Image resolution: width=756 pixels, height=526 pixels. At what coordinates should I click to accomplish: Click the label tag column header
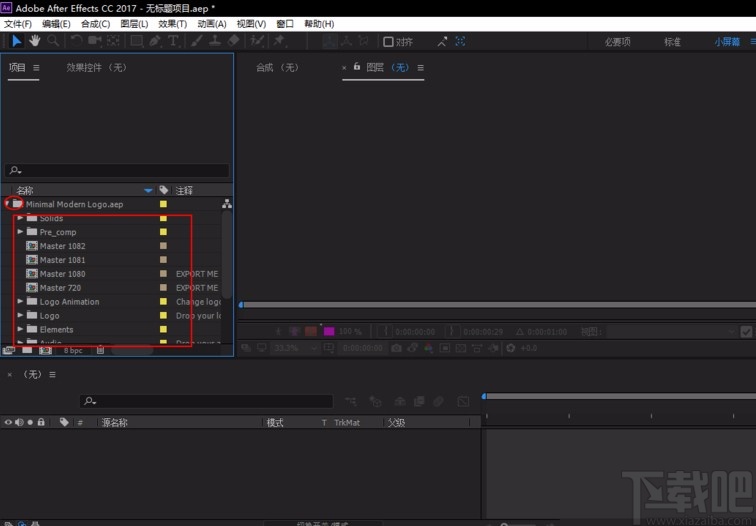pos(164,190)
